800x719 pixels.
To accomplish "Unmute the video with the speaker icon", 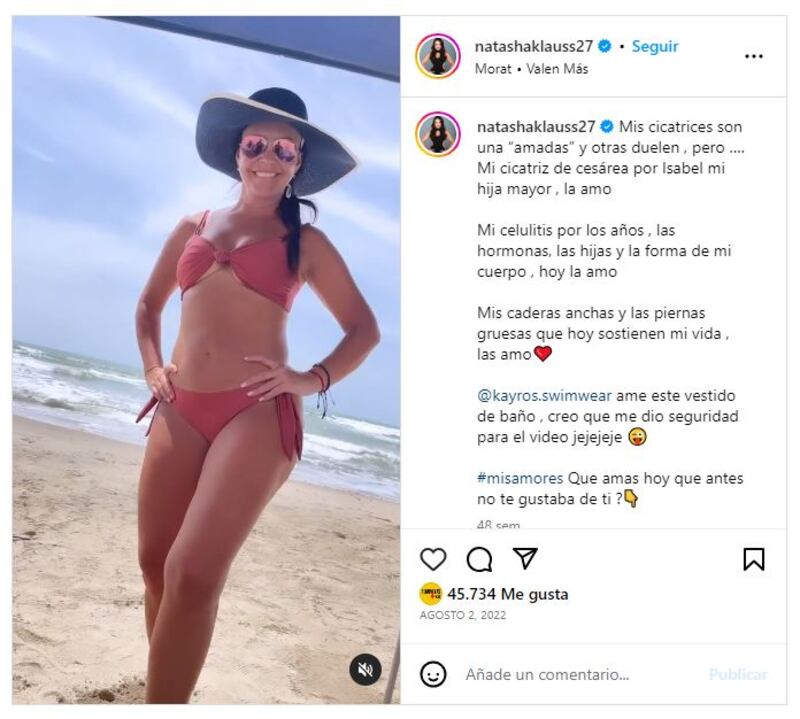I will pos(365,670).
